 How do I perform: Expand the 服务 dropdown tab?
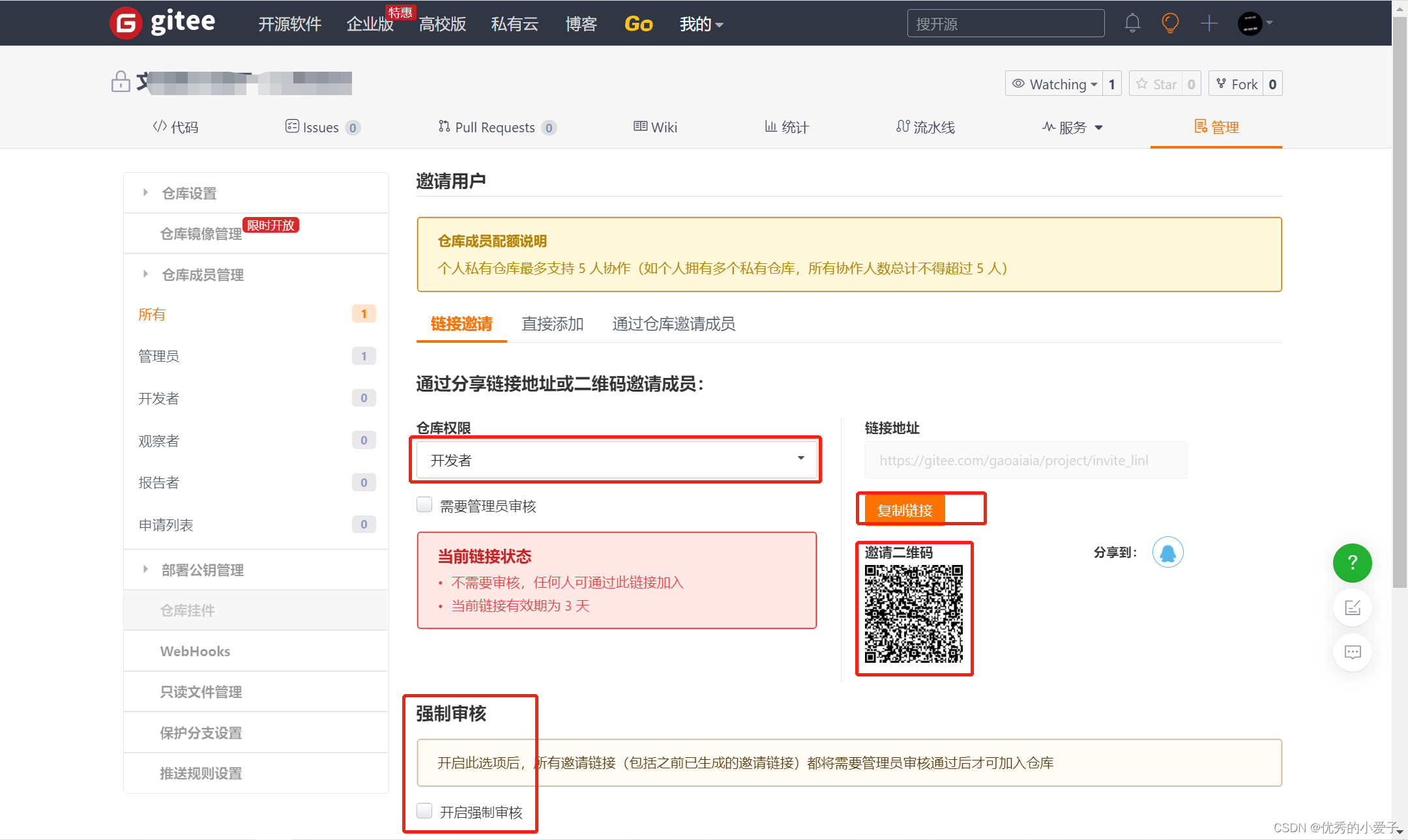1072,127
